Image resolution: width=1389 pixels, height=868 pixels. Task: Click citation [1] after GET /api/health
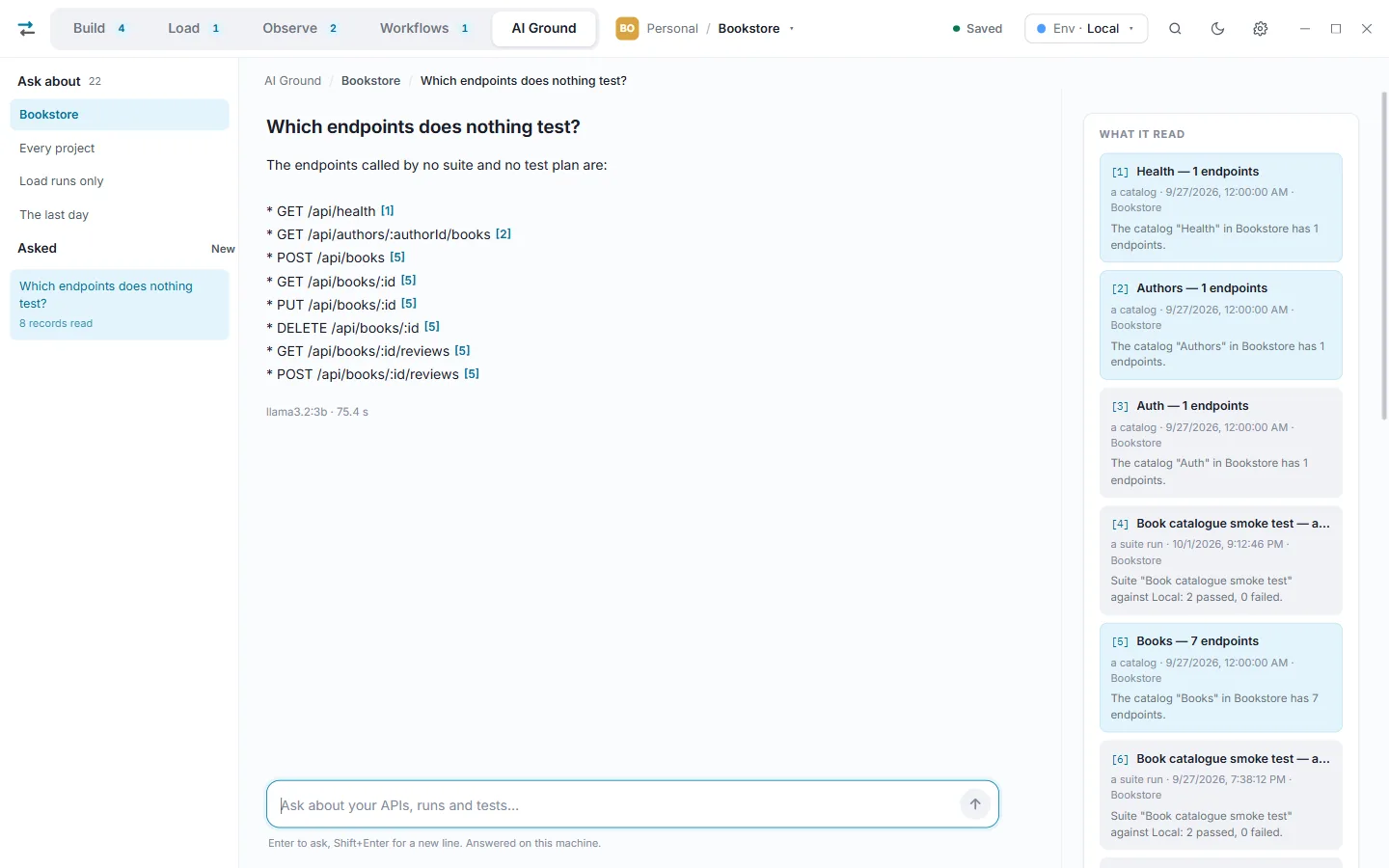pos(388,211)
